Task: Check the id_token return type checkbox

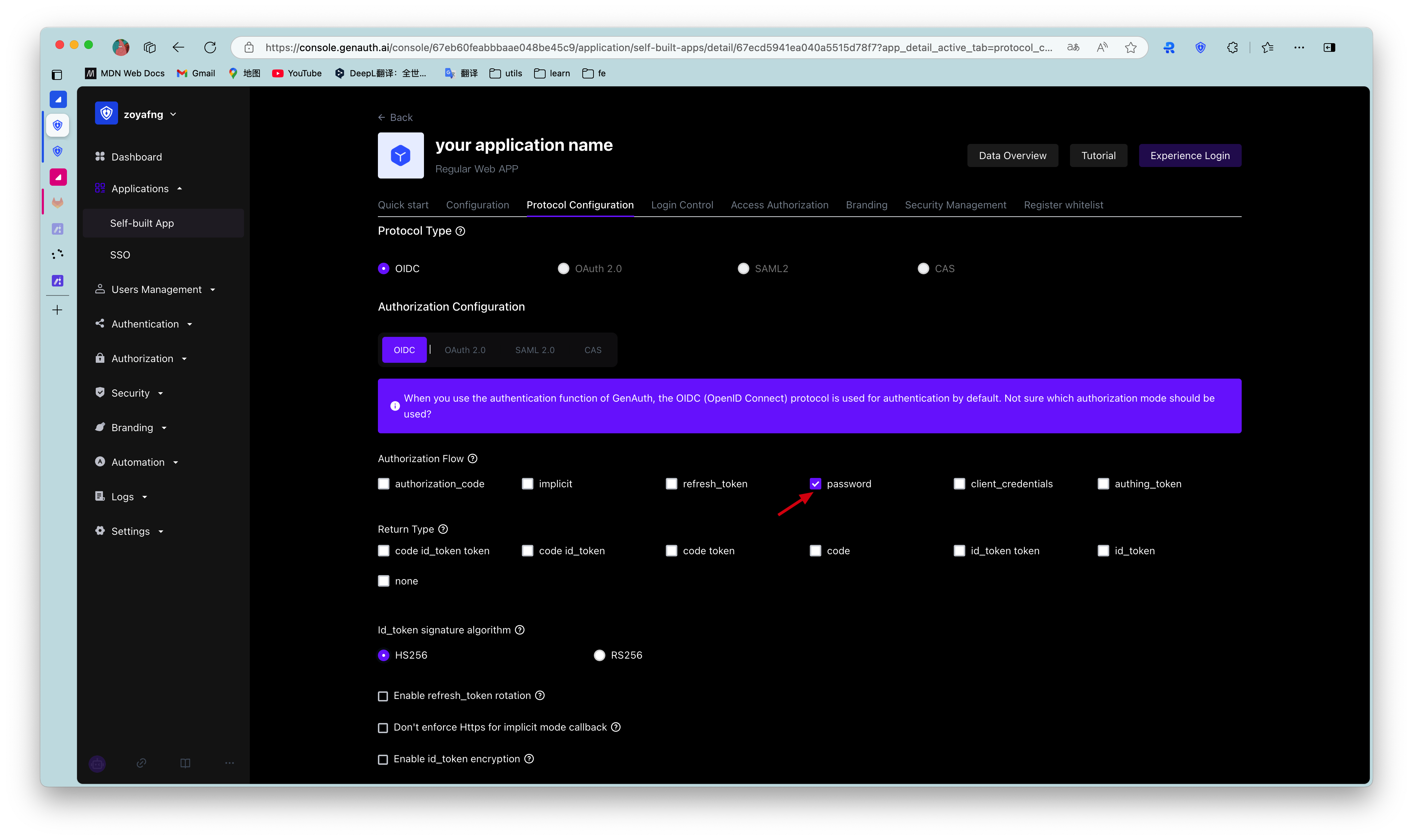Action: click(x=1103, y=551)
